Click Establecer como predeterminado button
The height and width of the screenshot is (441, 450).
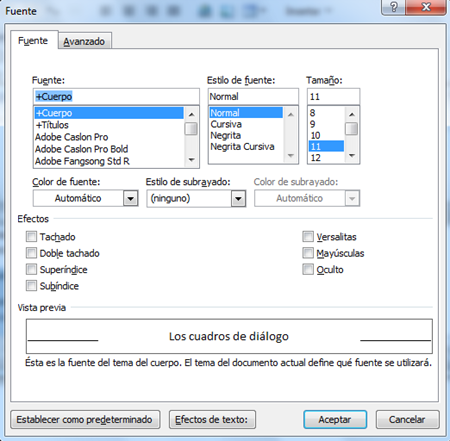click(85, 419)
